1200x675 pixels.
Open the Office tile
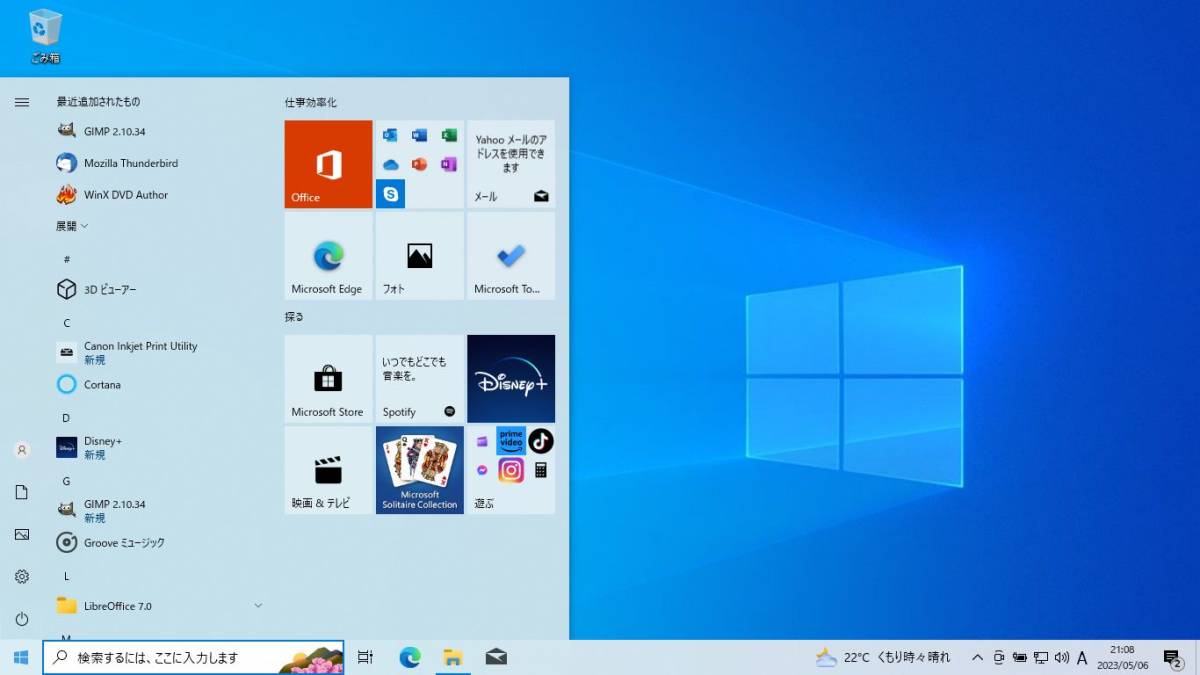328,164
